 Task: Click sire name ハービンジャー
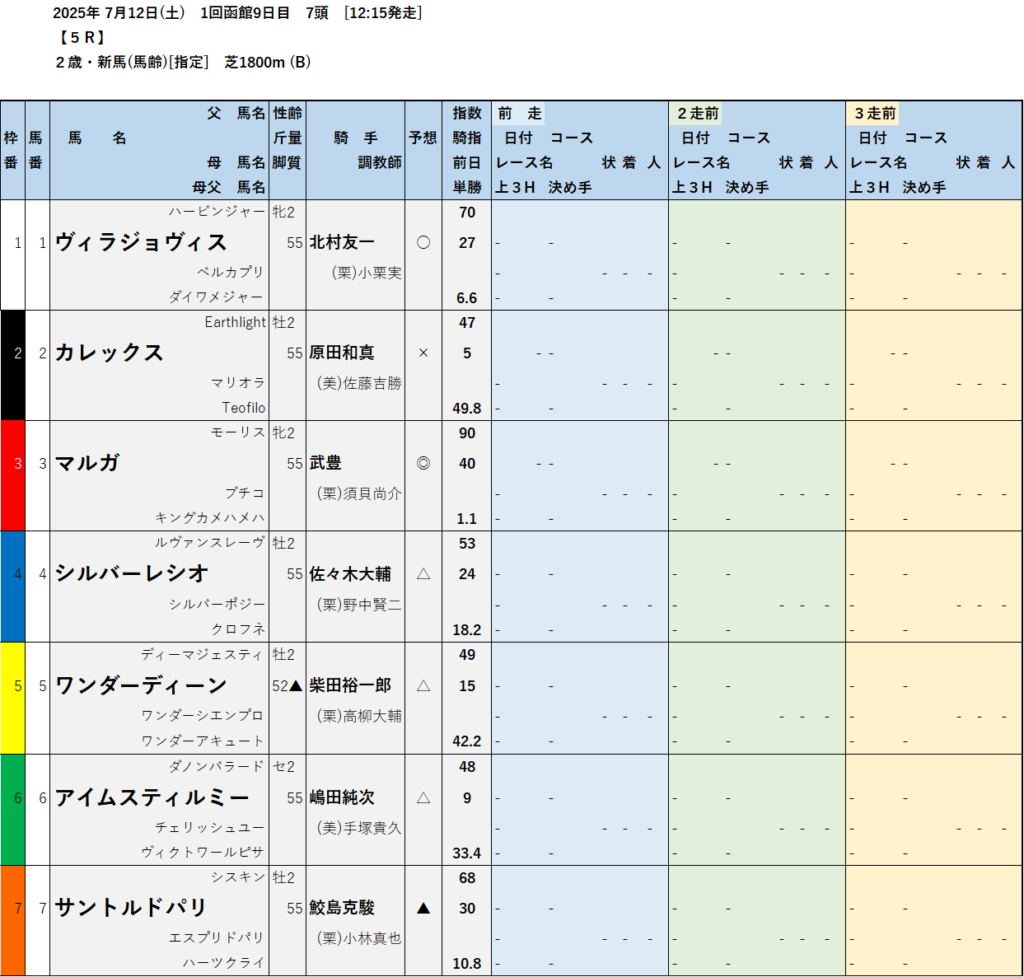(217, 212)
